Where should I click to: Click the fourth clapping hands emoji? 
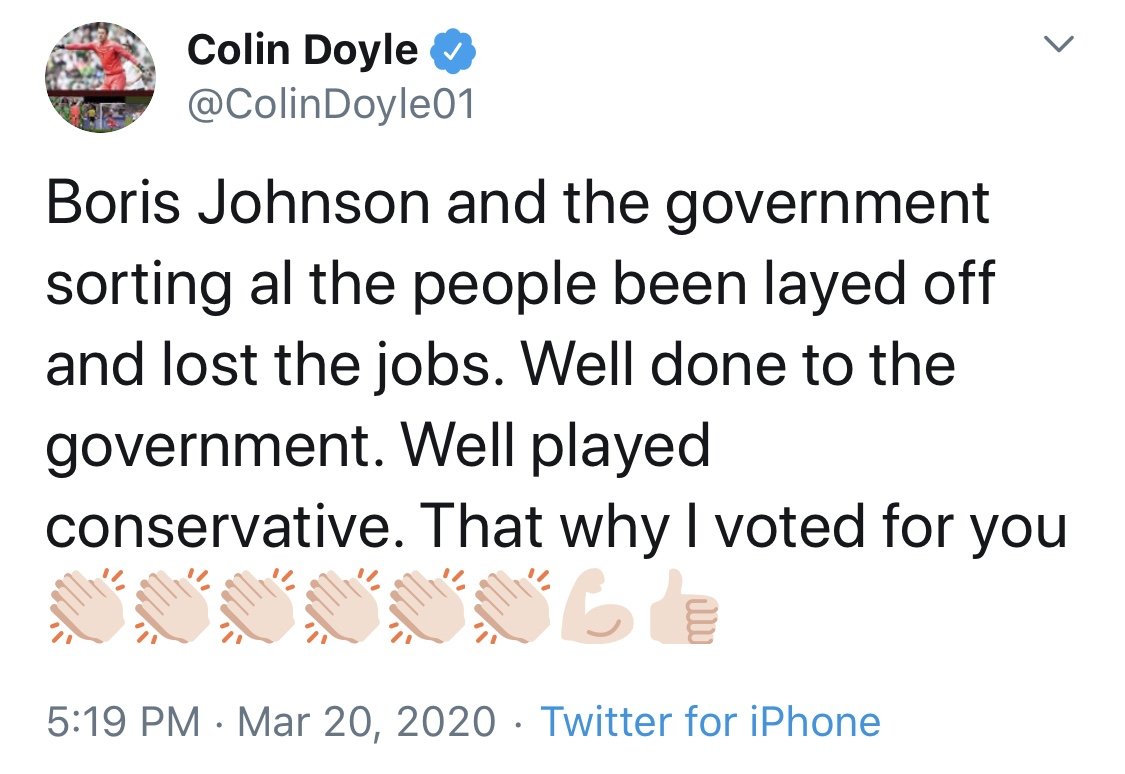342,607
